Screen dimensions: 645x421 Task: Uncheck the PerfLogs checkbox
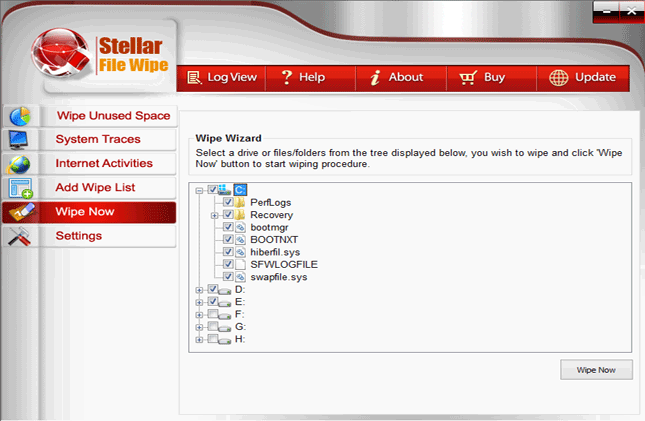228,202
